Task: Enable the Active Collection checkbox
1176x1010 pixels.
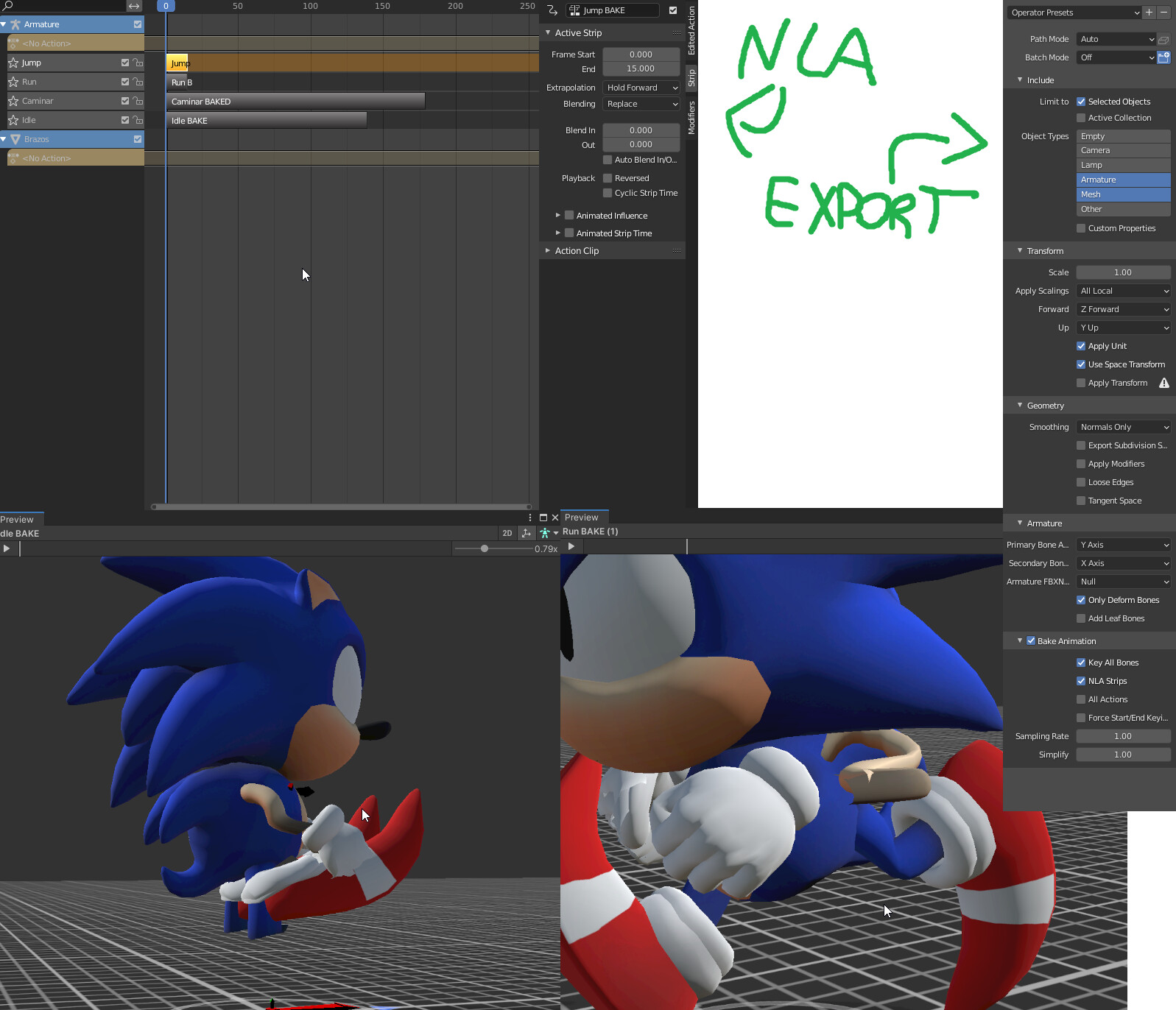Action: [1081, 118]
